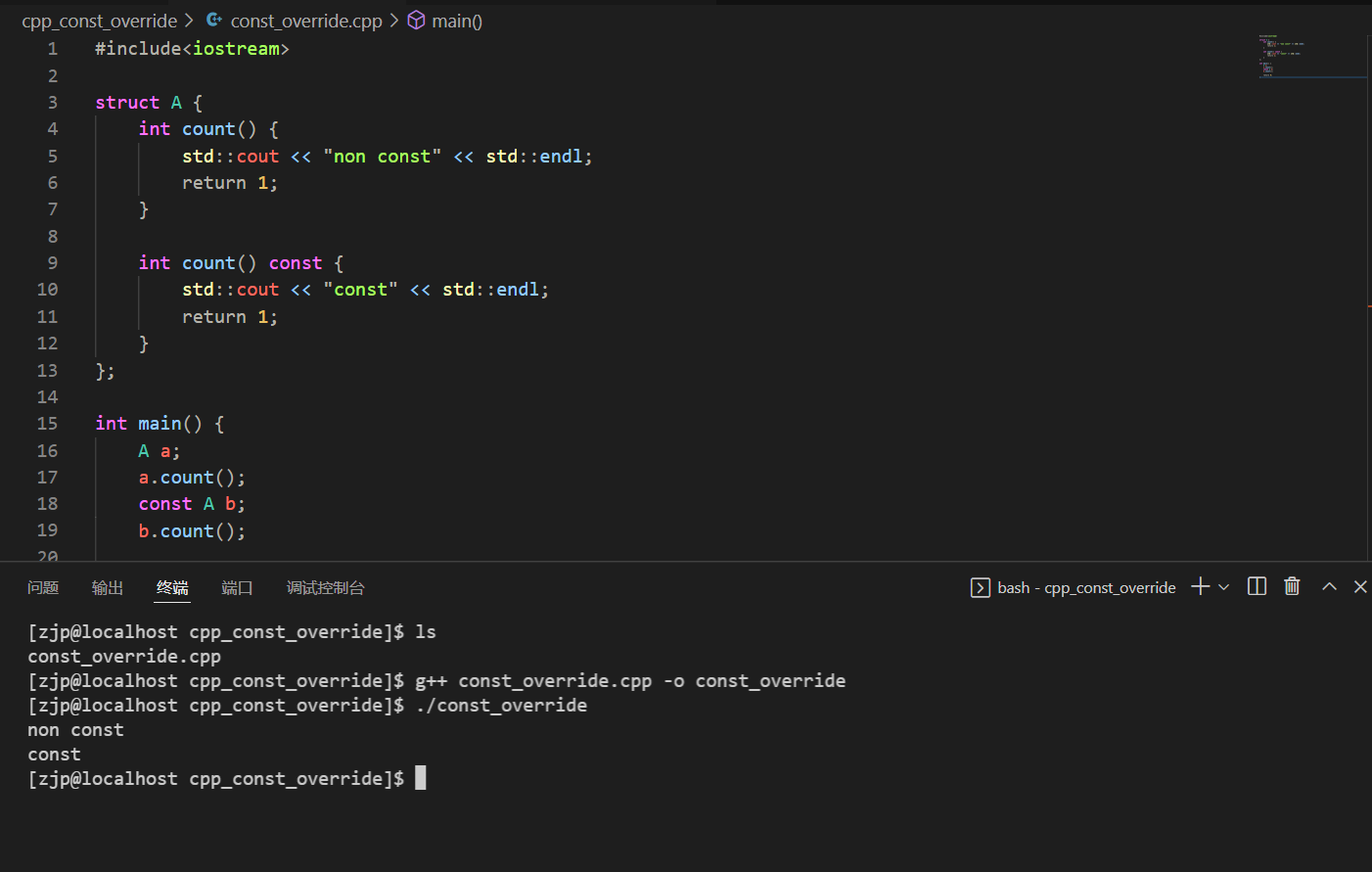Click the C++ file icon in breadcrumb
This screenshot has width=1372, height=872.
(214, 20)
